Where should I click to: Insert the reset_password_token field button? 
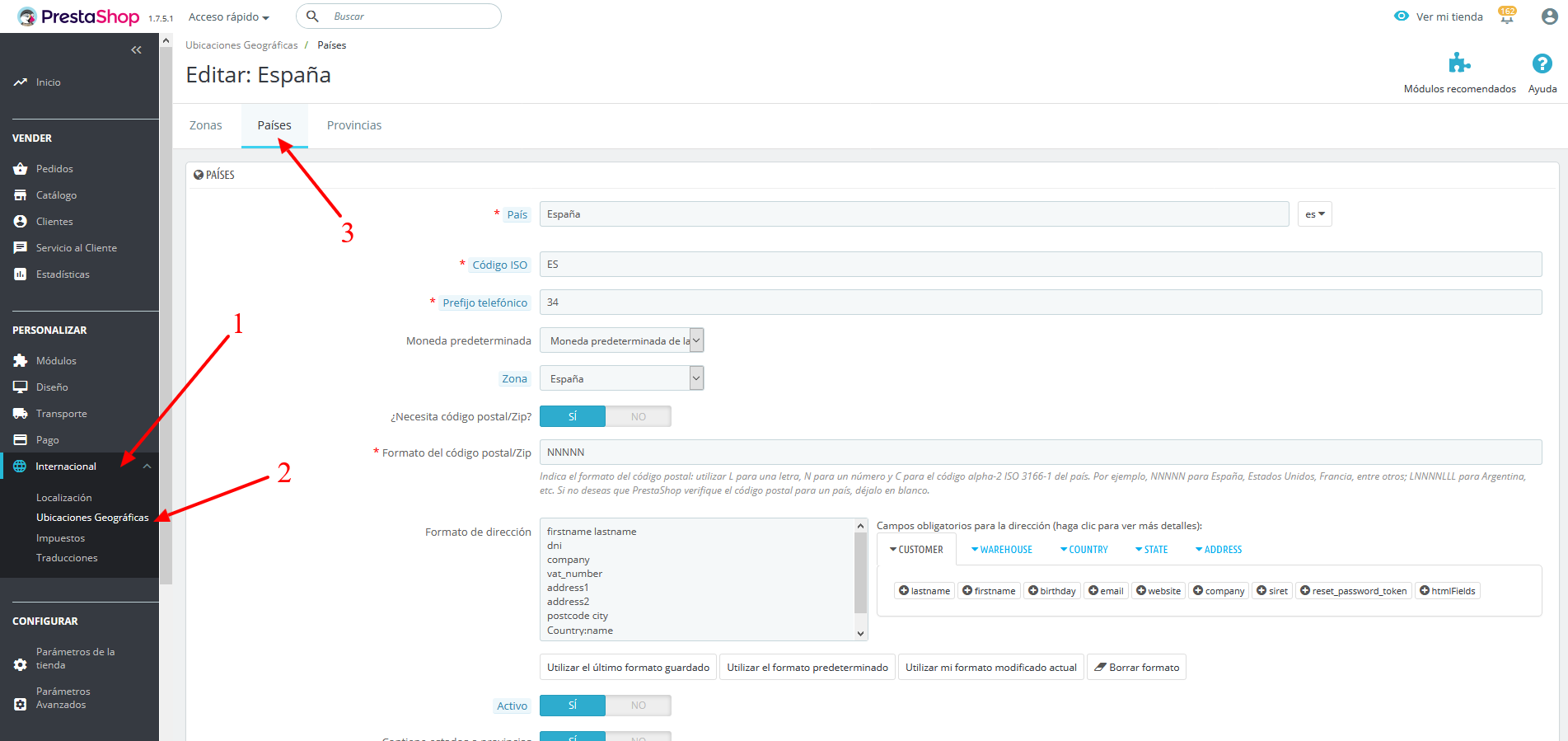point(1354,591)
